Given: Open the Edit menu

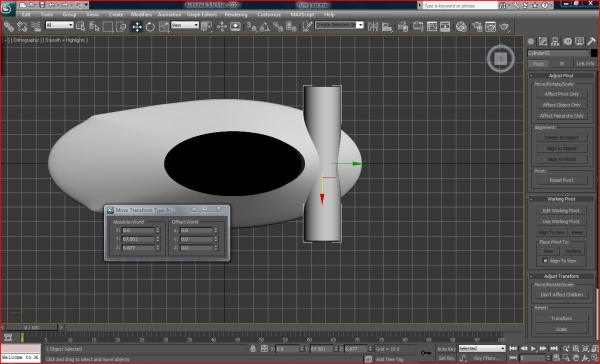Looking at the screenshot, I should point(26,15).
